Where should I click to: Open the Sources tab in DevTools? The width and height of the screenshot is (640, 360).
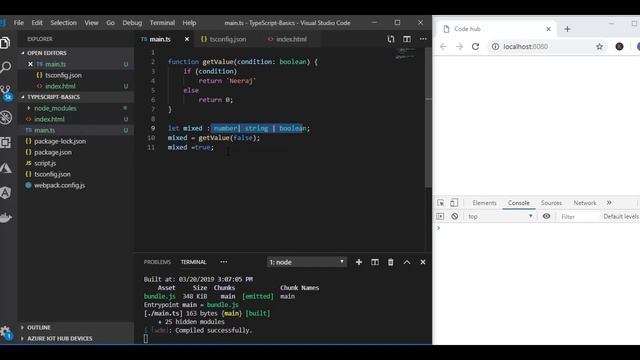[551, 203]
